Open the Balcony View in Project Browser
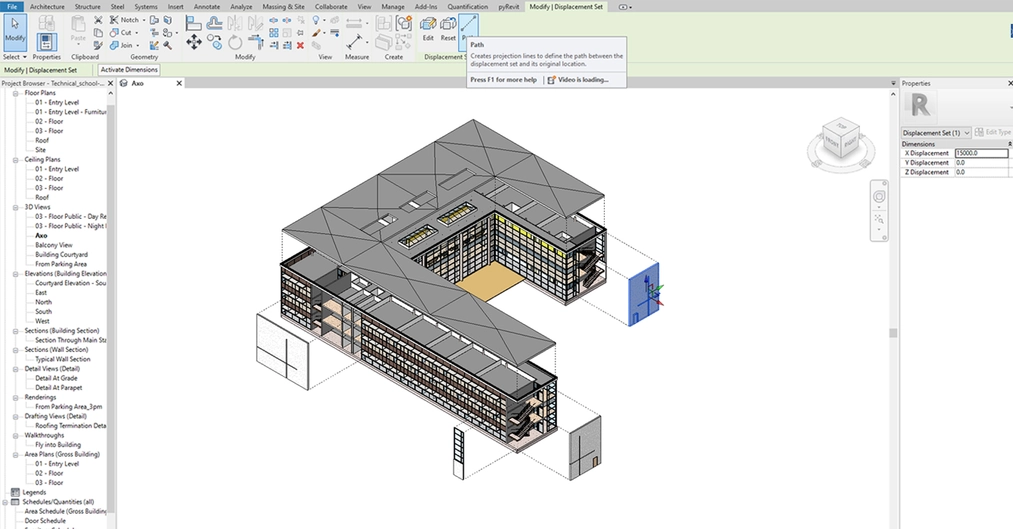The height and width of the screenshot is (529, 1013). [54, 245]
